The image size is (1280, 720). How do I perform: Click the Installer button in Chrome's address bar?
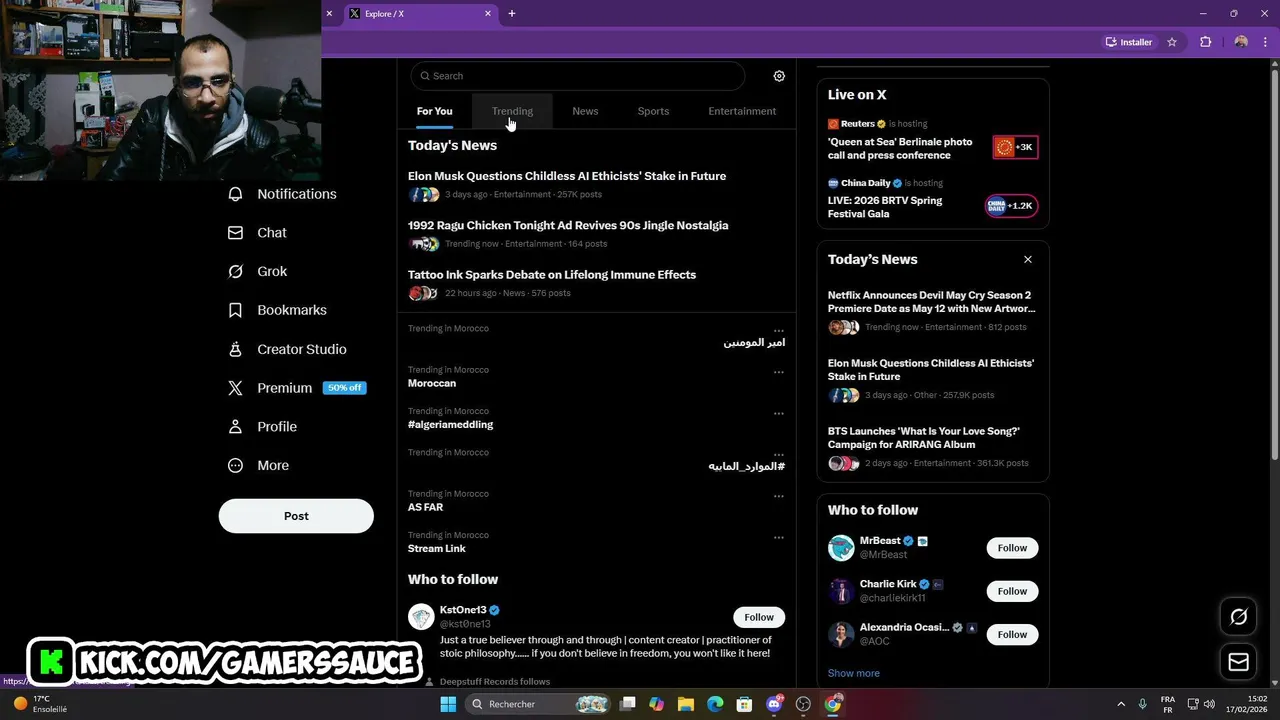[1129, 42]
